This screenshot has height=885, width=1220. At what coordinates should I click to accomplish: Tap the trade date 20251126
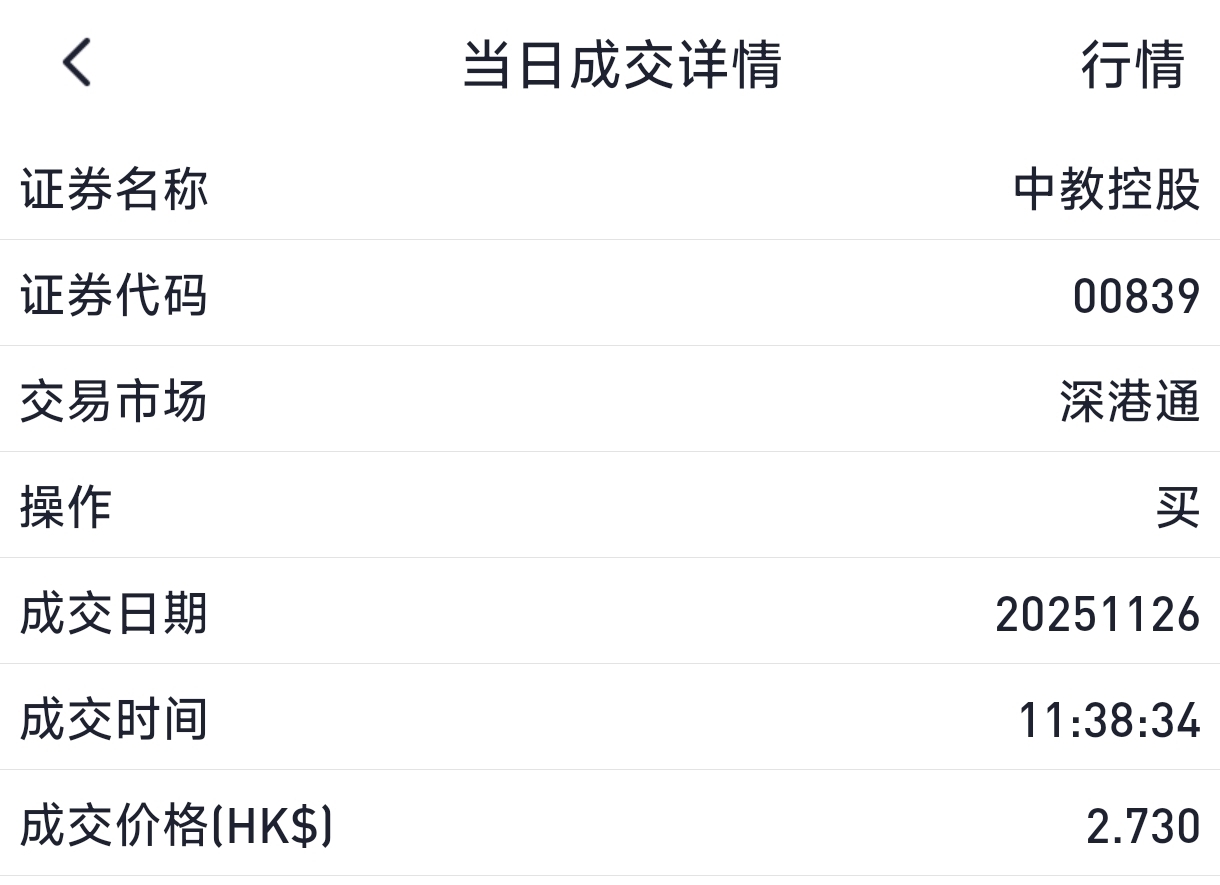(1097, 615)
